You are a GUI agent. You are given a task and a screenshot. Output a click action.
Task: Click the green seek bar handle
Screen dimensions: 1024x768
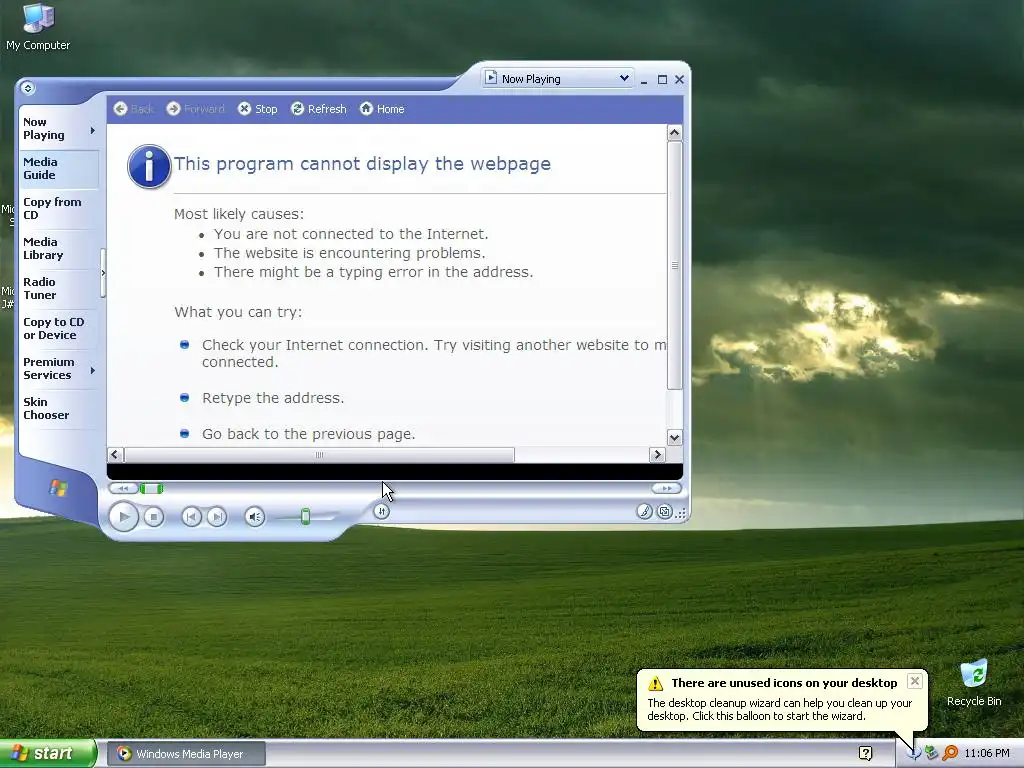(x=151, y=488)
